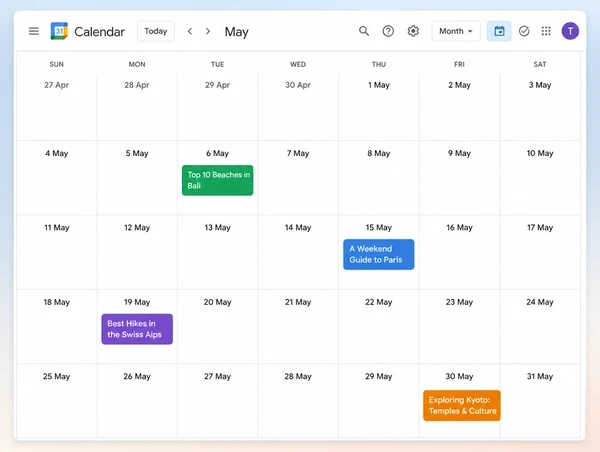Open calendar search
600x452 pixels.
coord(364,31)
